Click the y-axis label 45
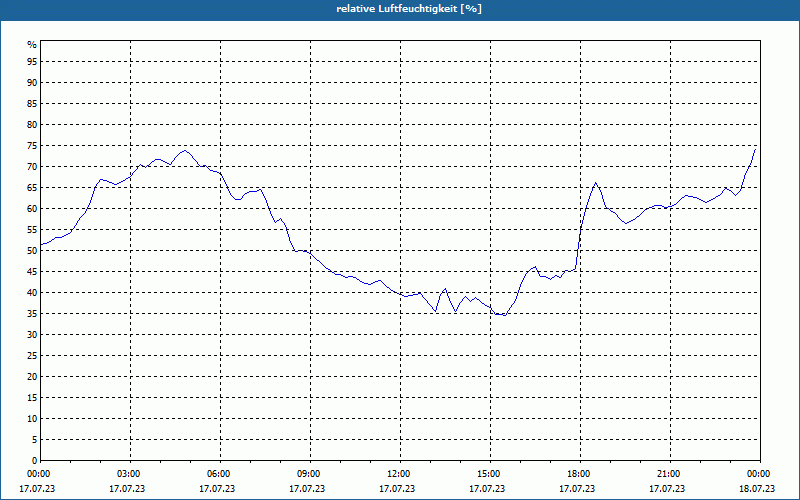Image resolution: width=800 pixels, height=500 pixels. (32, 271)
